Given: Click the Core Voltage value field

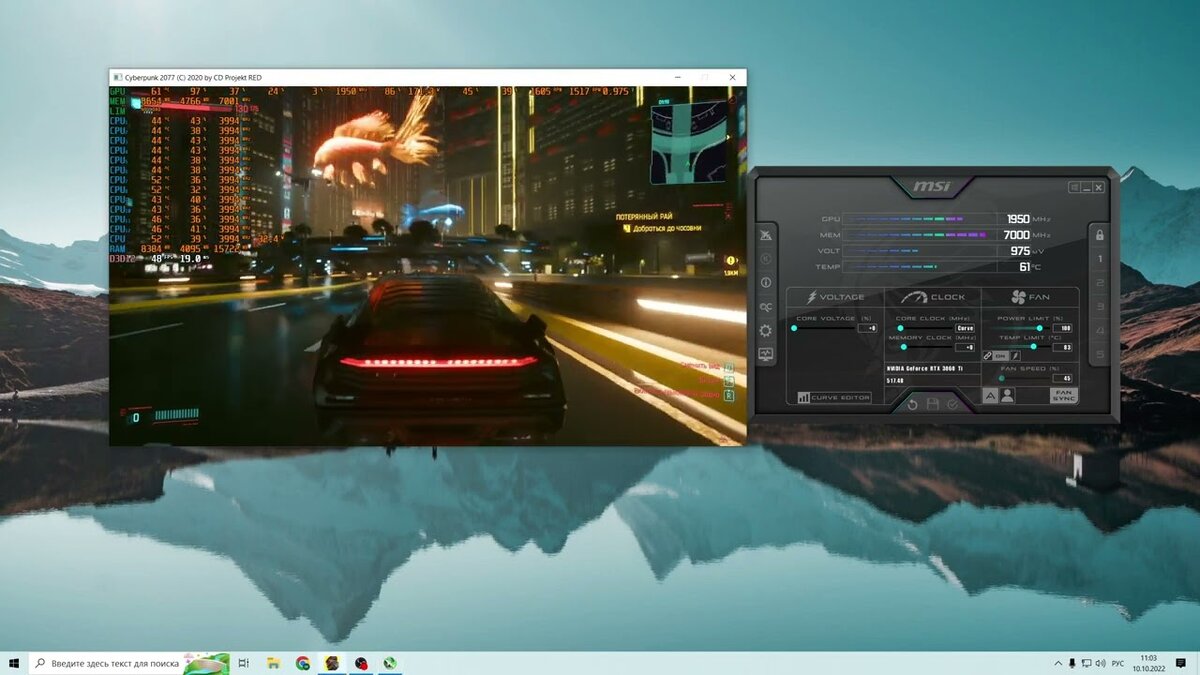Looking at the screenshot, I should [868, 328].
